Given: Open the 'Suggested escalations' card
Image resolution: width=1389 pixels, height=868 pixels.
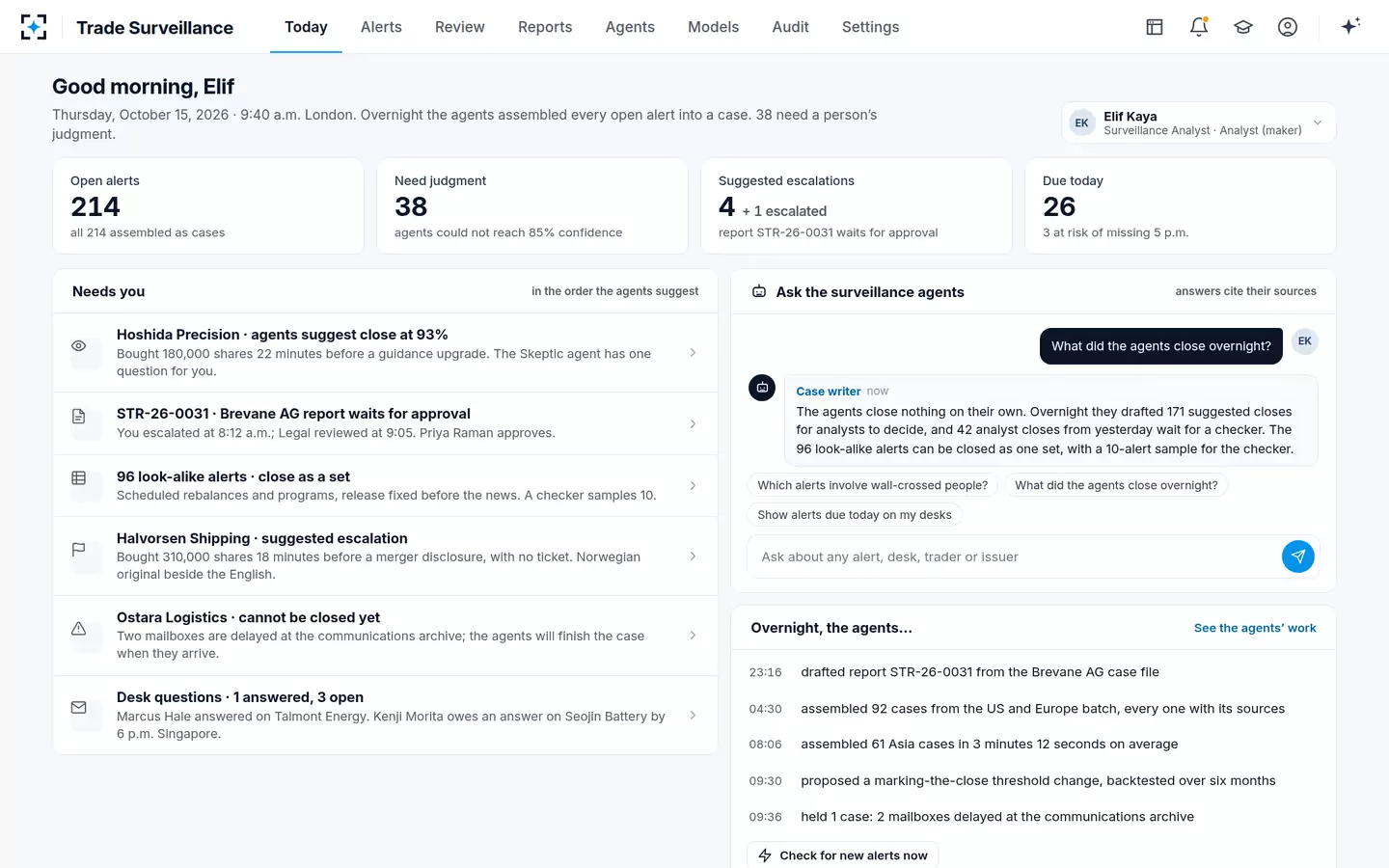Looking at the screenshot, I should [x=857, y=206].
